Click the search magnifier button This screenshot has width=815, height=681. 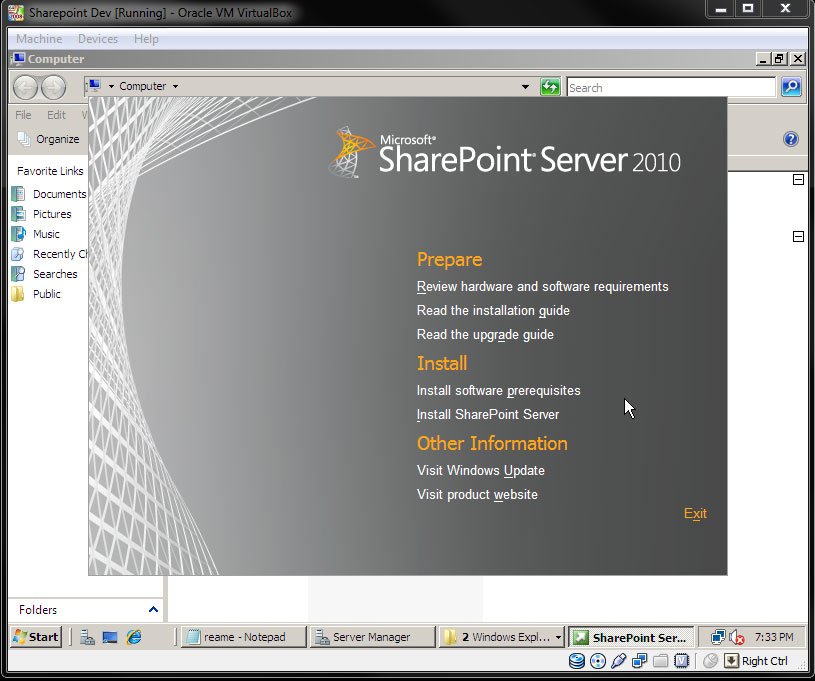click(x=791, y=87)
